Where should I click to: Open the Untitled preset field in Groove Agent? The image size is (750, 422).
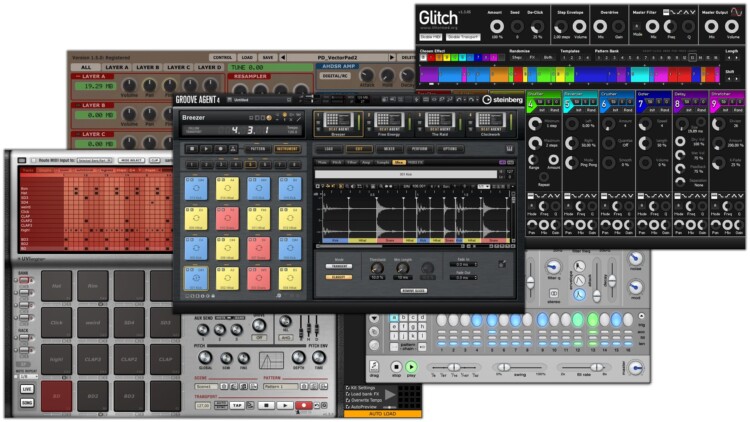(x=258, y=100)
